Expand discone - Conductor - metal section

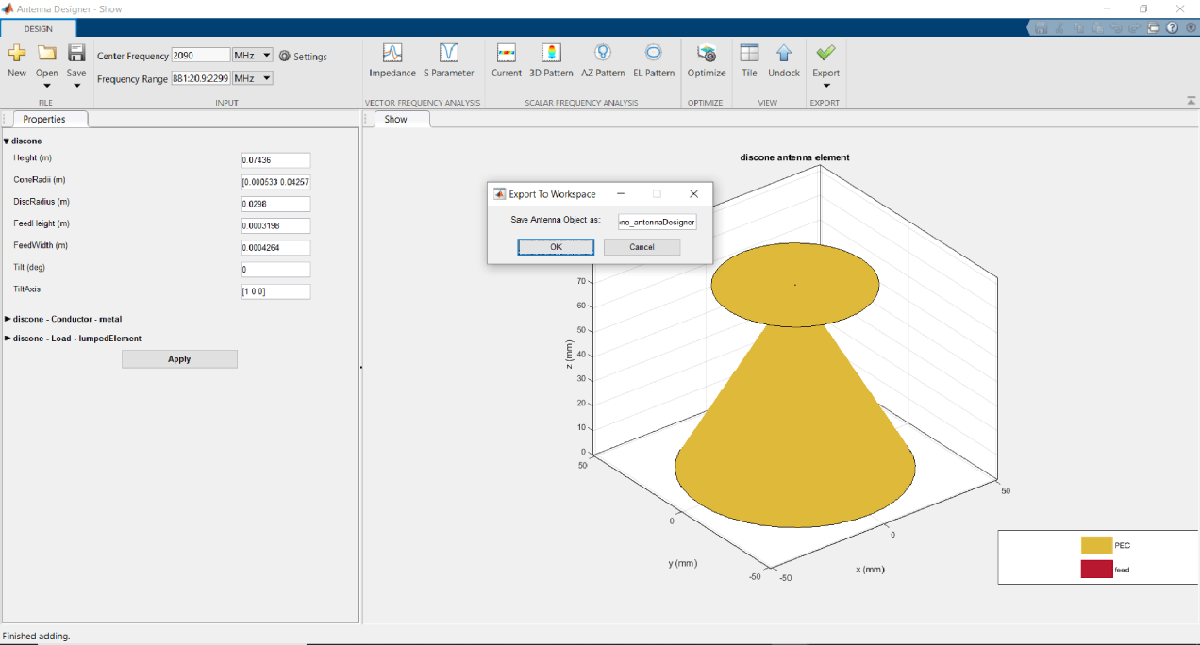click(8, 319)
